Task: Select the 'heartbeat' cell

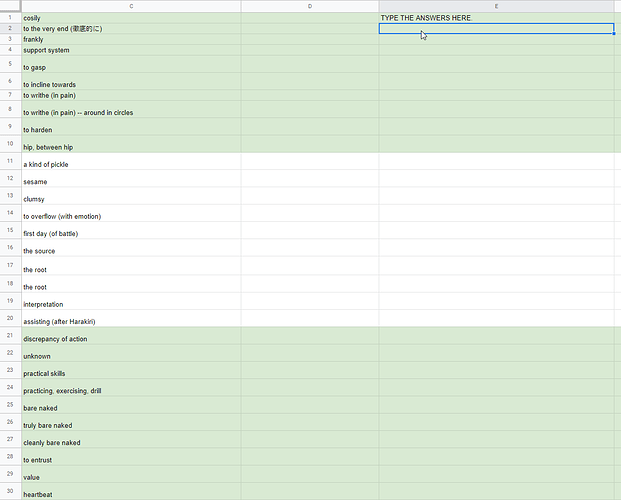Action: 131,491
